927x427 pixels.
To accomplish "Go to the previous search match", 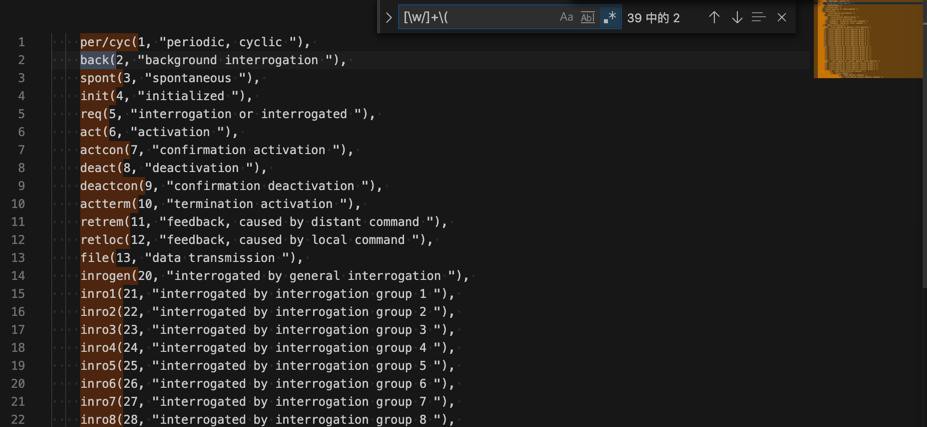I will point(714,17).
